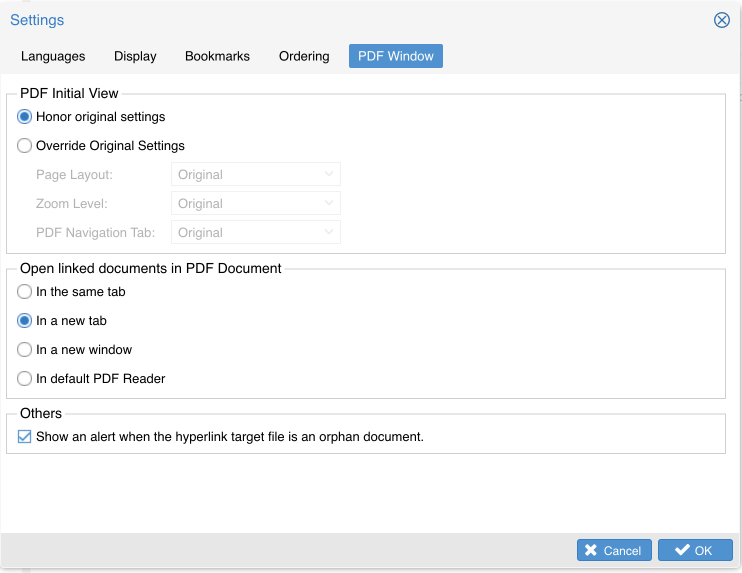Confirm settings with OK button

(695, 551)
